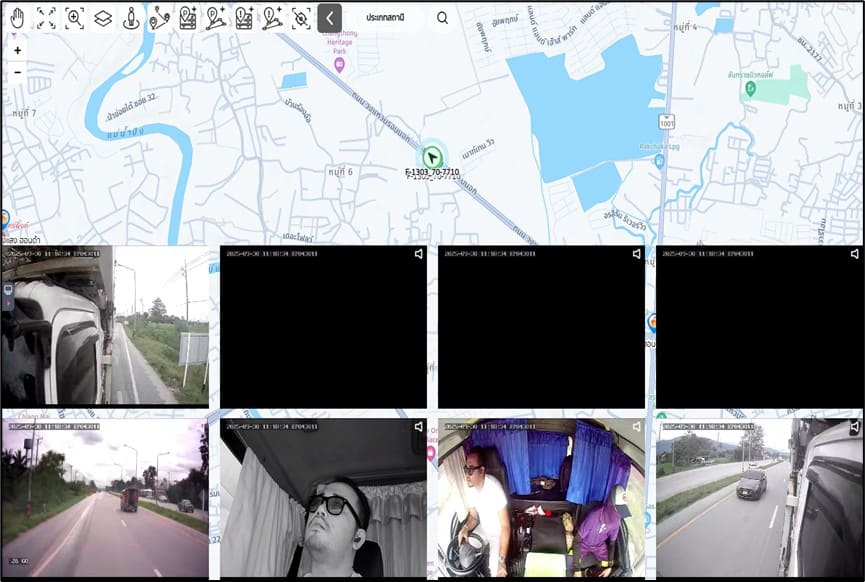Select the front road camera video feed
The width and height of the screenshot is (865, 582).
[x=105, y=495]
